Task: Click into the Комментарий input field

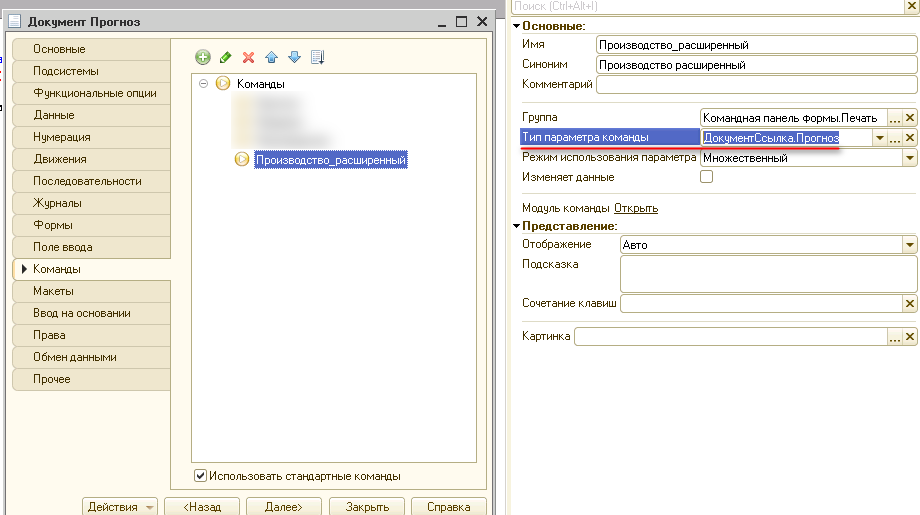Action: pos(755,85)
